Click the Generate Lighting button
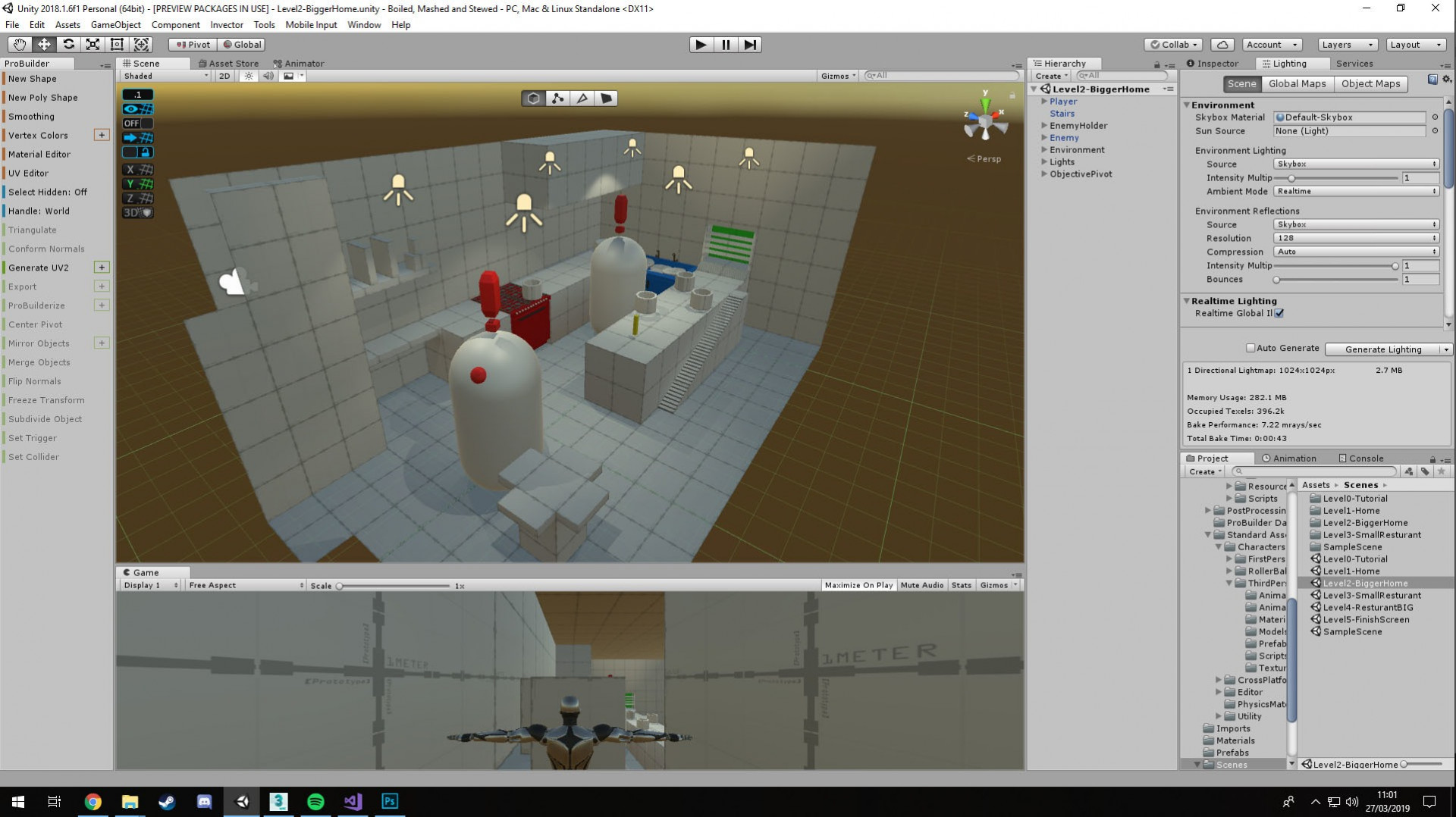This screenshot has height=817, width=1456. [1382, 349]
